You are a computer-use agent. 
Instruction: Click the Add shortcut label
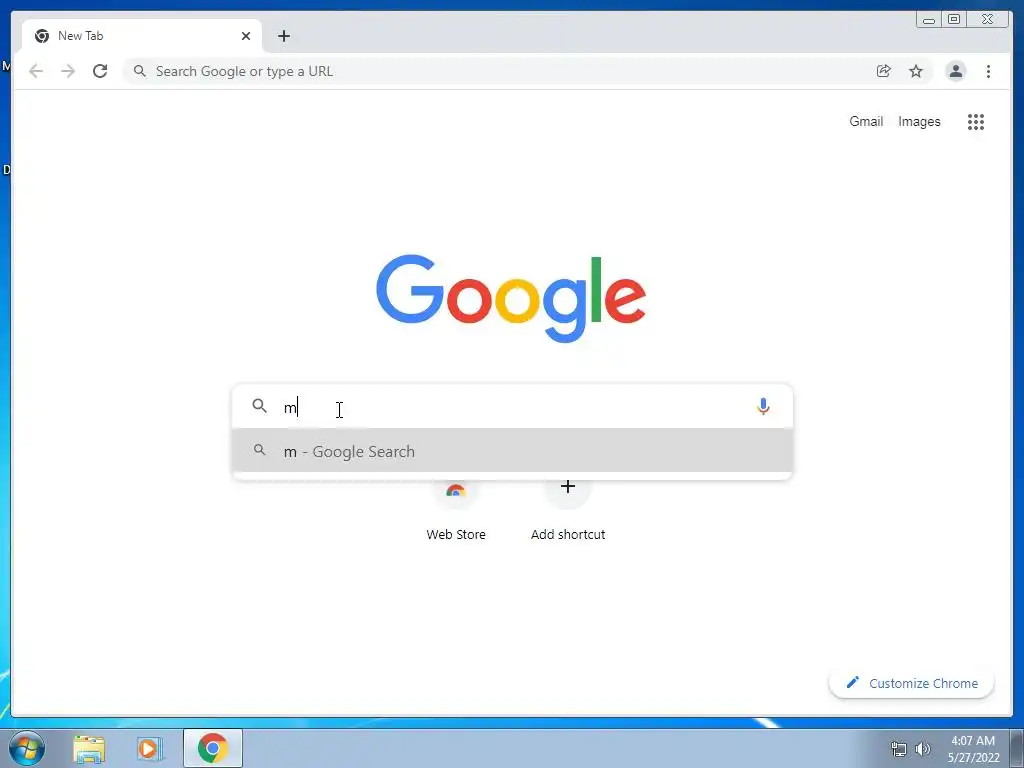tap(568, 534)
